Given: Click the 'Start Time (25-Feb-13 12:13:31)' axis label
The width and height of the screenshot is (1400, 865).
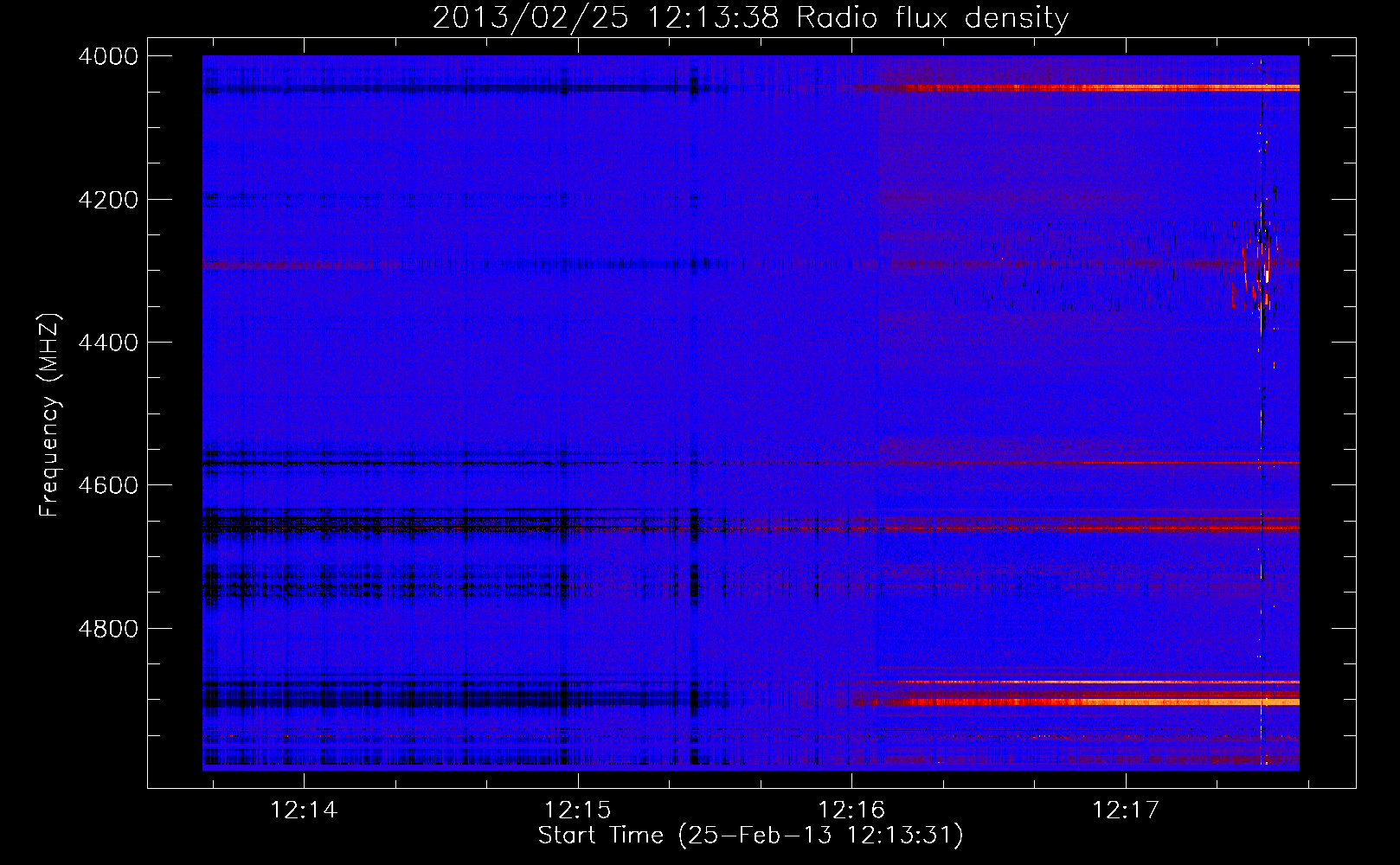Looking at the screenshot, I should coord(750,836).
